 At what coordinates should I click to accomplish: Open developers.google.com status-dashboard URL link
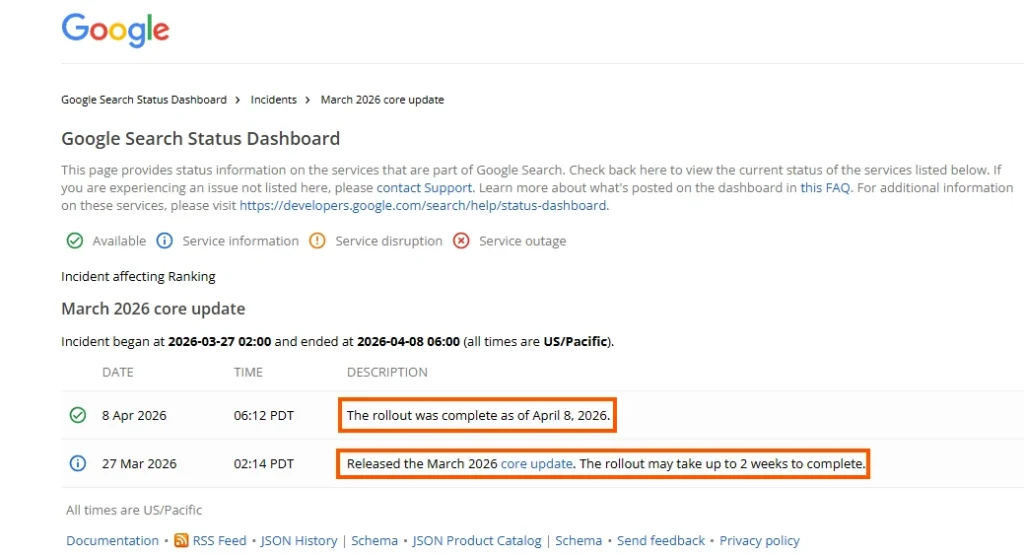[423, 205]
